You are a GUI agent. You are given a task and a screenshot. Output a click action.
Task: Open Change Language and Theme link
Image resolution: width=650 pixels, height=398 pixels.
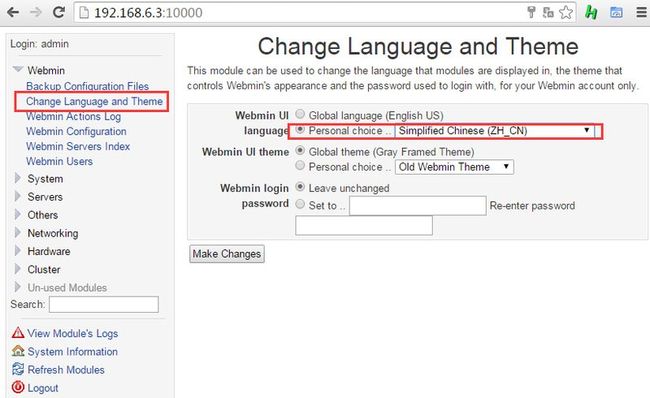point(95,102)
